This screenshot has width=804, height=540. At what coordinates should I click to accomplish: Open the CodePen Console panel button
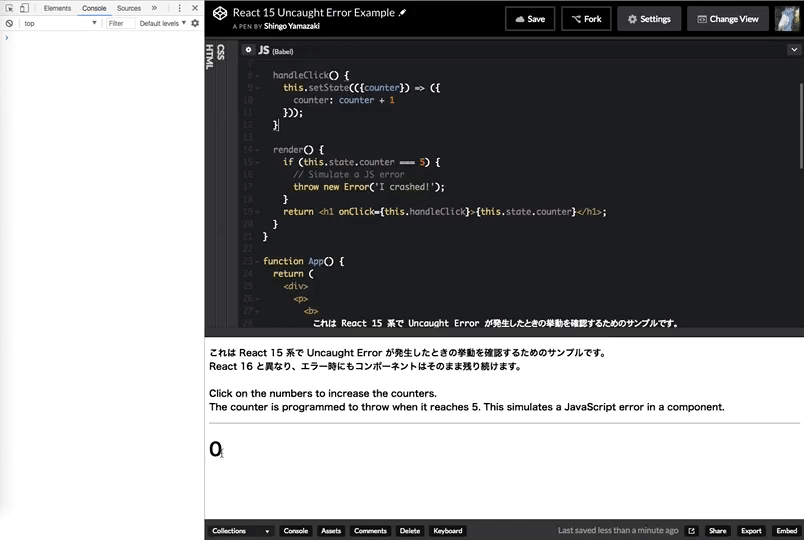[296, 531]
